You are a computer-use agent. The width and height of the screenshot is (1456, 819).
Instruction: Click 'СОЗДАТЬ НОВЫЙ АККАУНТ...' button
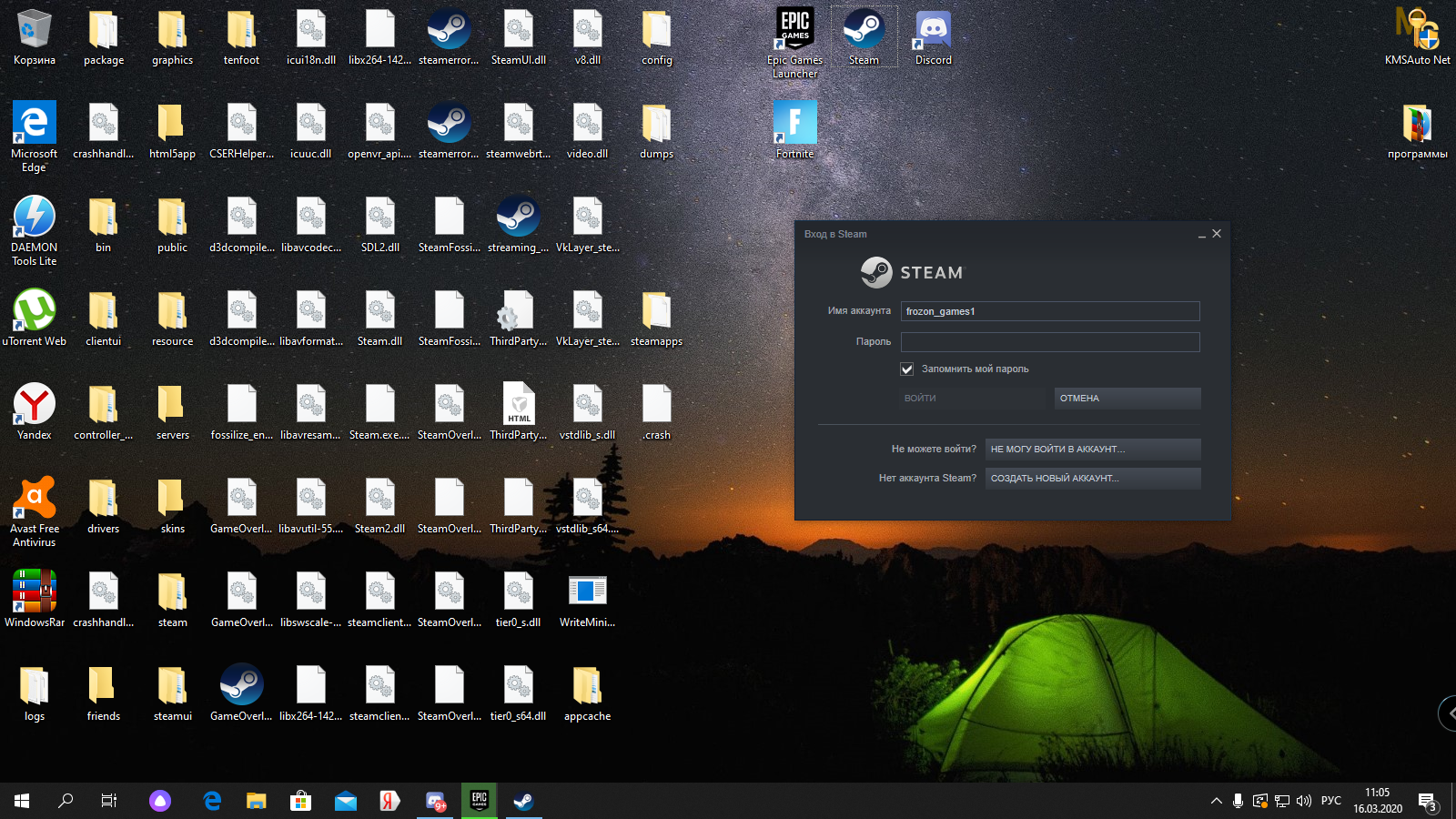(x=1093, y=479)
